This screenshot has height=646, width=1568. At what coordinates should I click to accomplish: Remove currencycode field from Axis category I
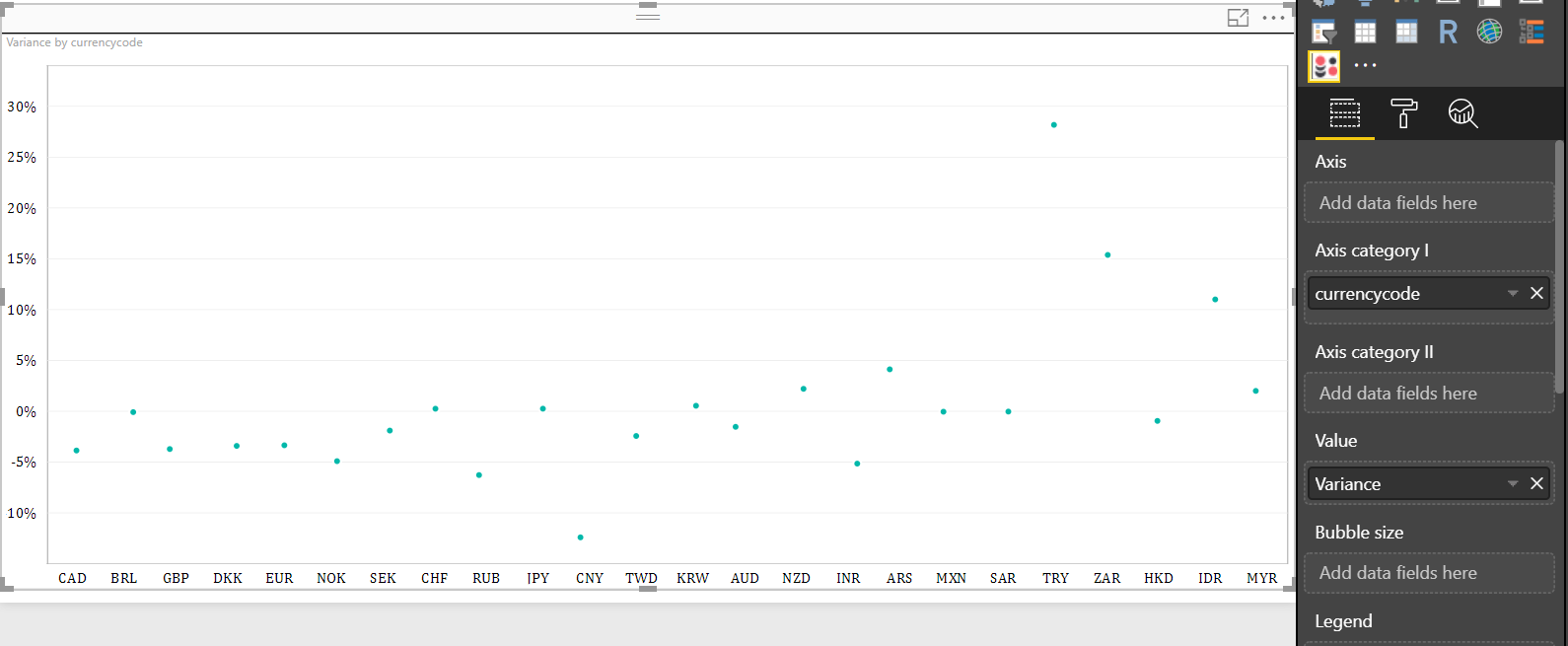click(1536, 293)
